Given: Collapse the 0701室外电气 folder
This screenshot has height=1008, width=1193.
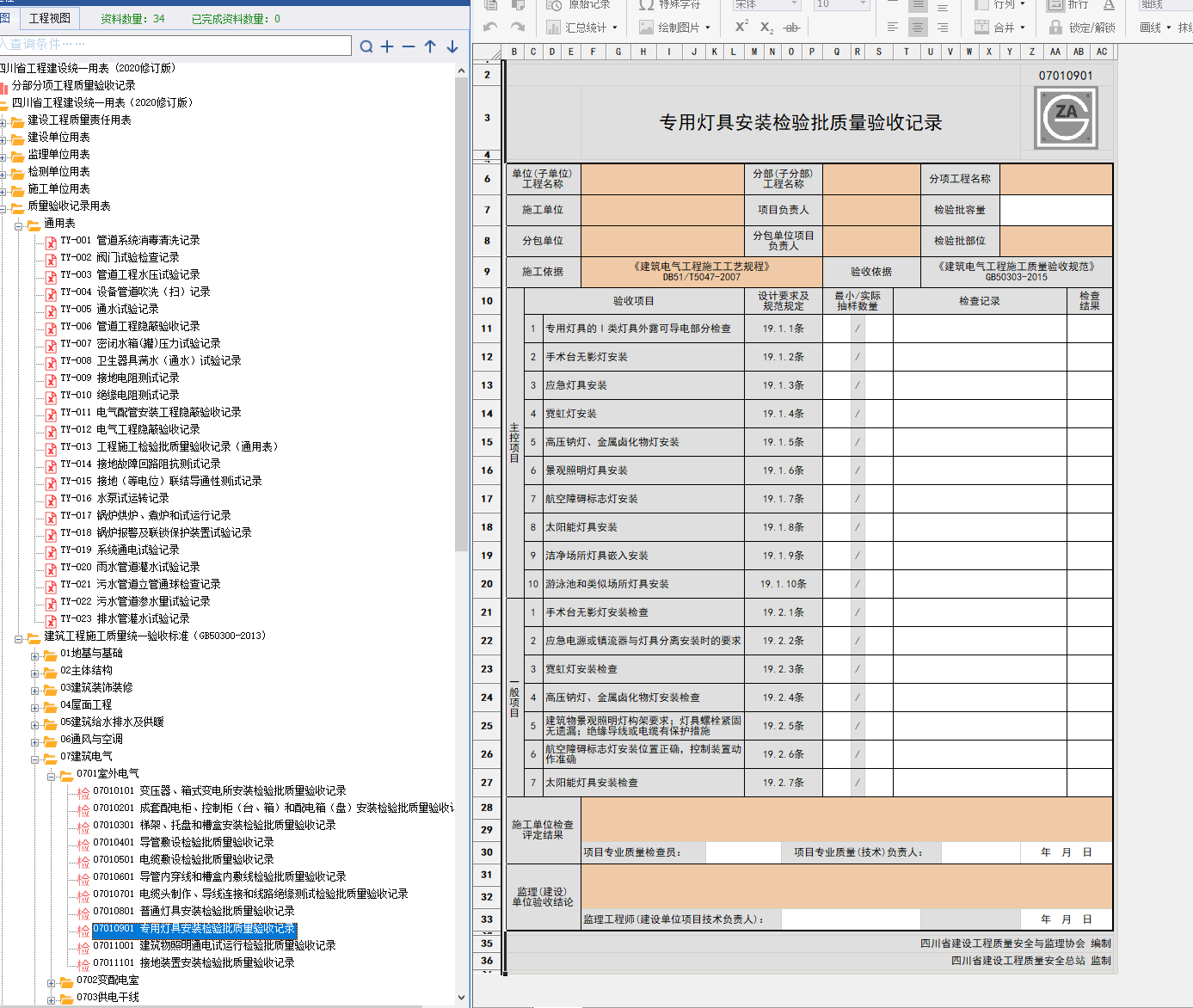Looking at the screenshot, I should coord(52,776).
